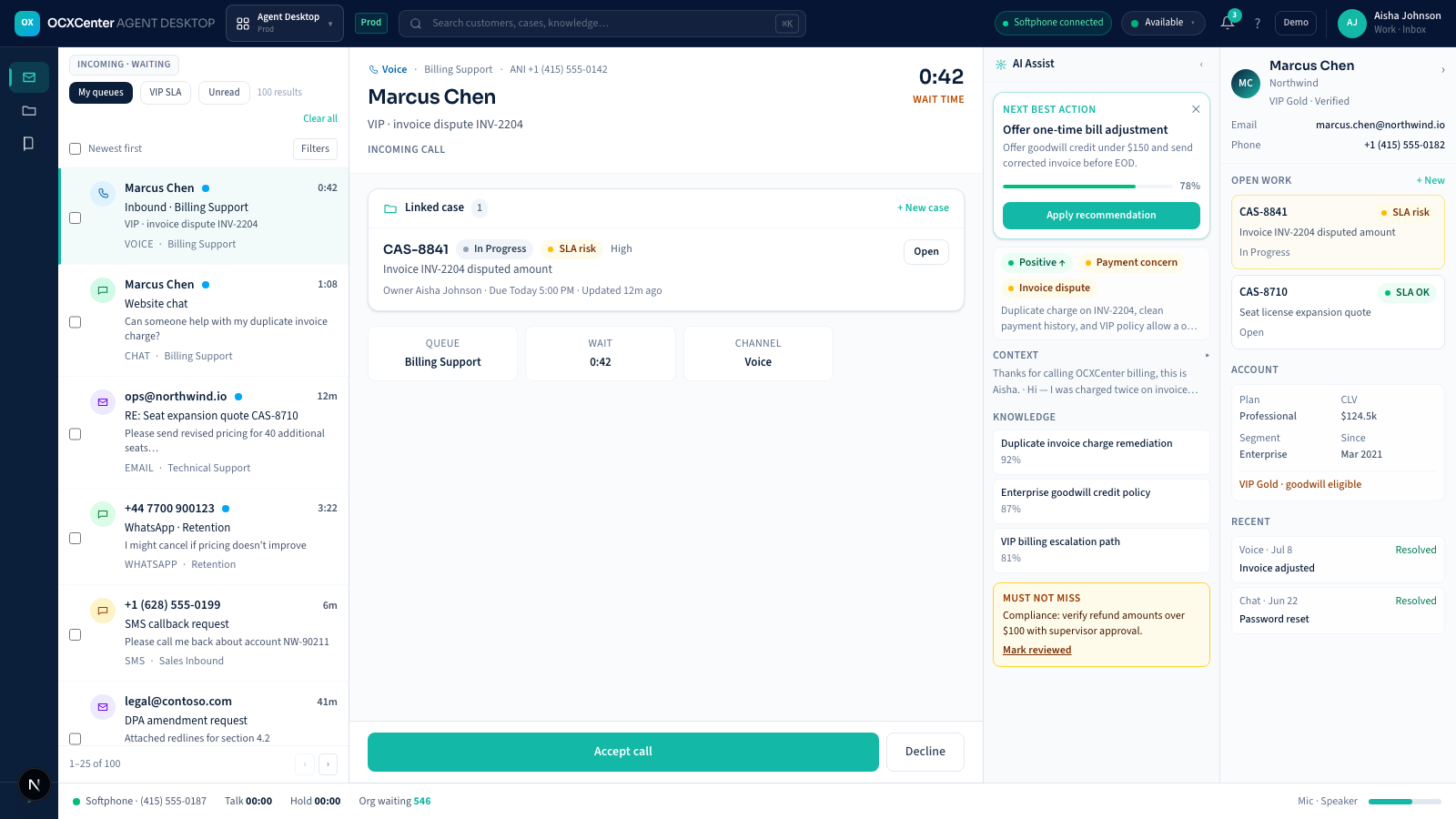Expand Marcus Chen customer panel chevron
This screenshot has width=1456, height=819.
tap(1442, 70)
